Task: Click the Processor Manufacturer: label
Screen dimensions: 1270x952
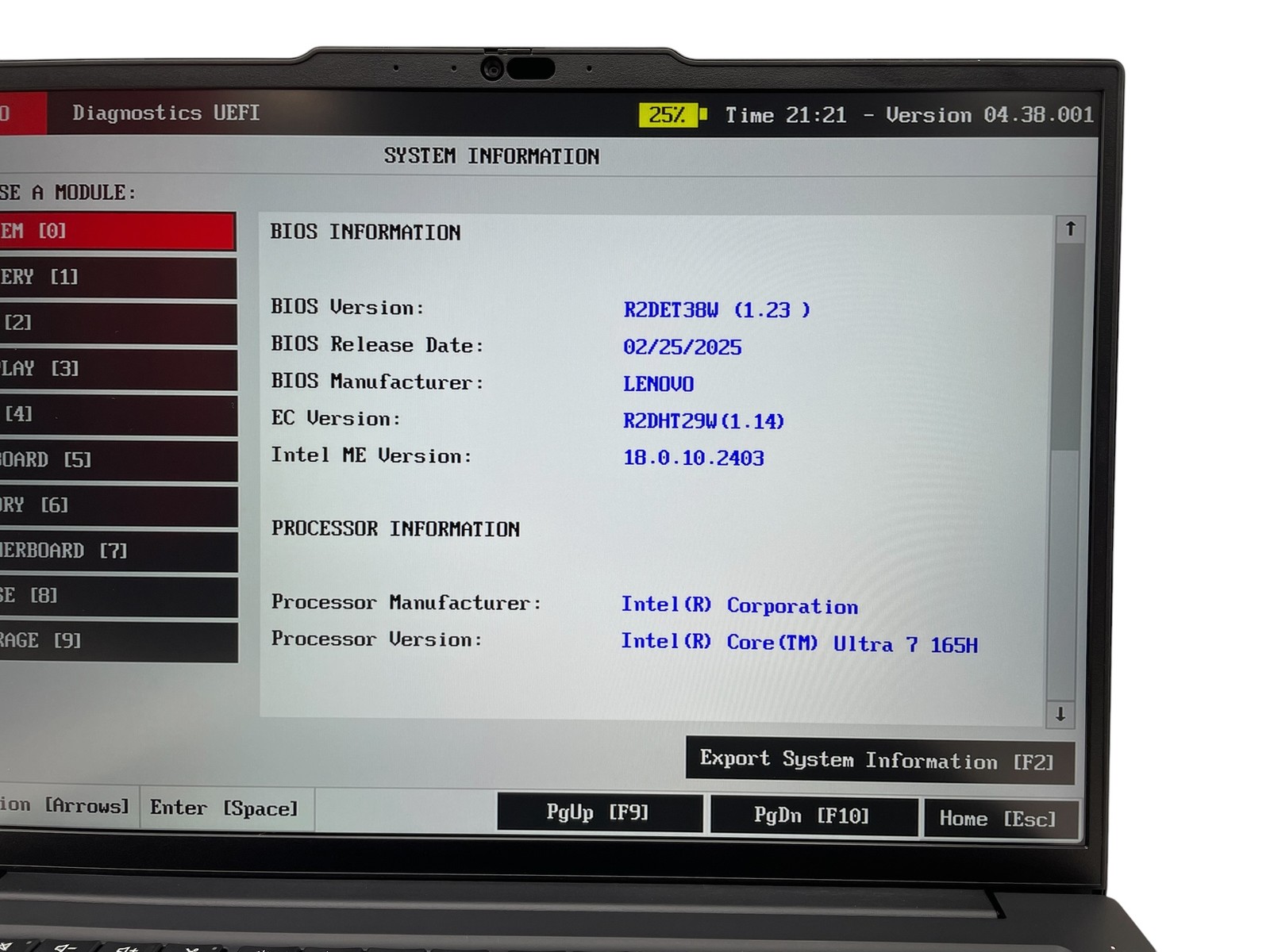Action: [406, 603]
